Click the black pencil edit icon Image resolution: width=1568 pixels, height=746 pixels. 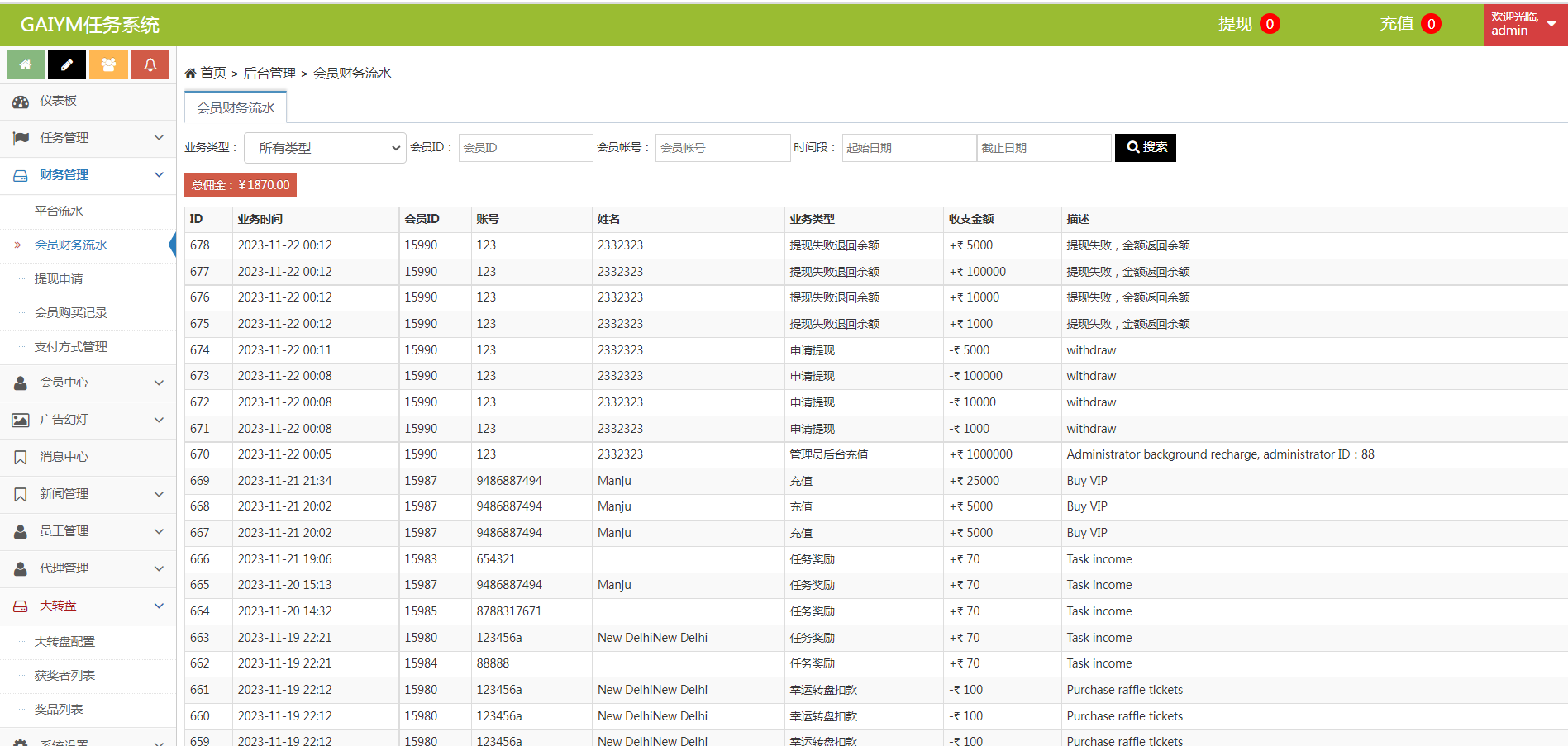[x=67, y=64]
